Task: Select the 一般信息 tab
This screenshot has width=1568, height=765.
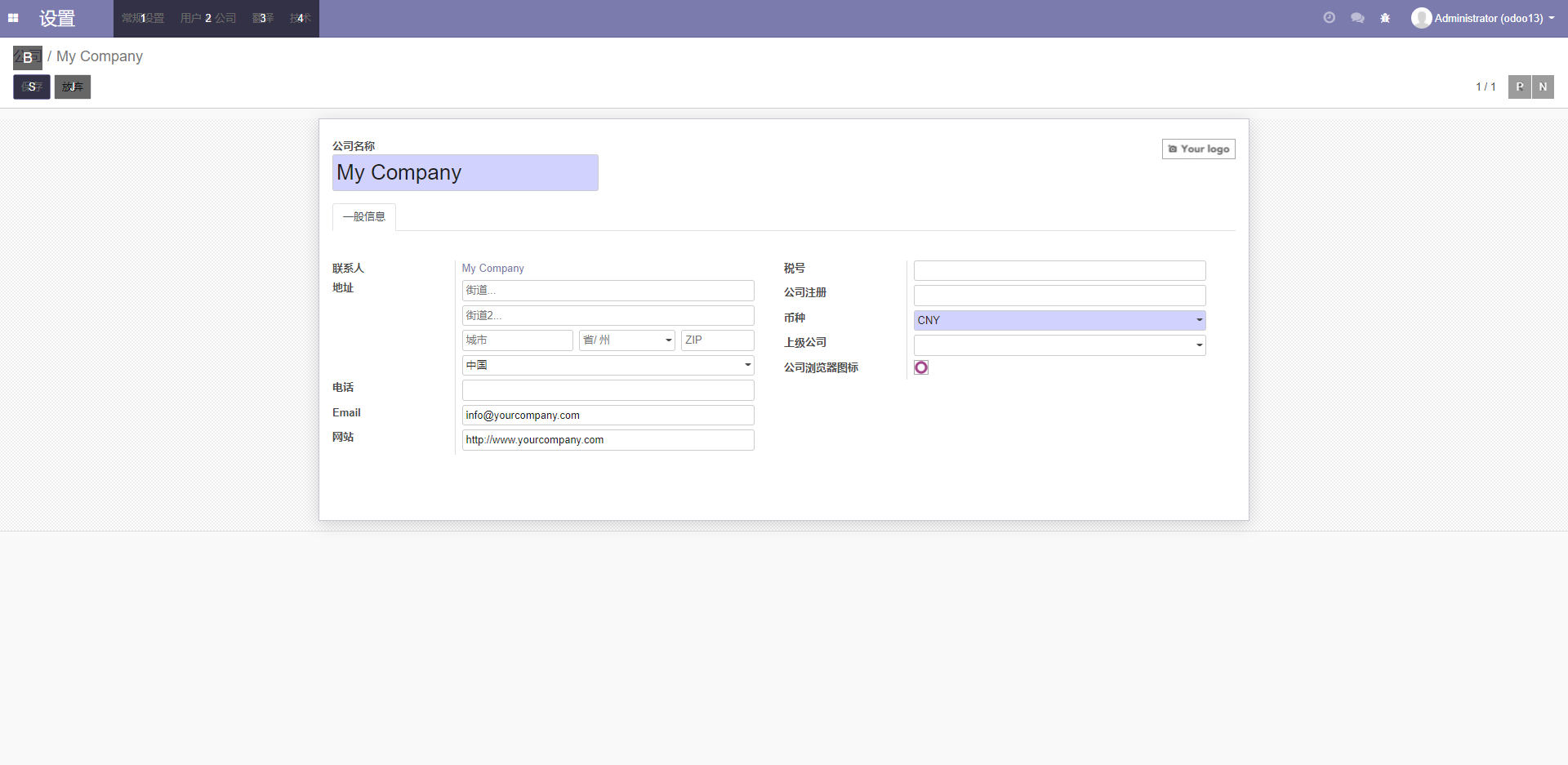Action: [364, 216]
